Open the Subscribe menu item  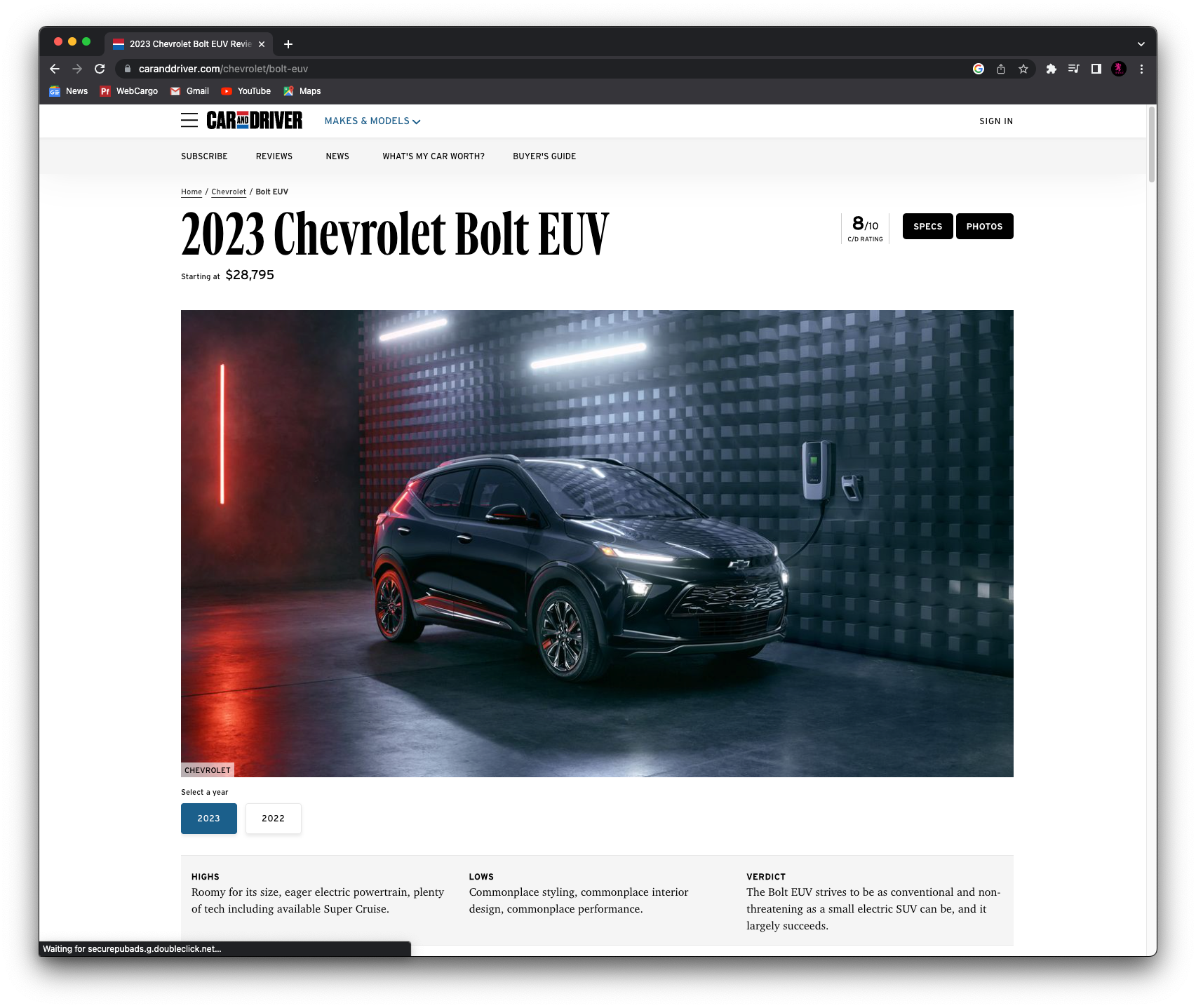(x=204, y=156)
